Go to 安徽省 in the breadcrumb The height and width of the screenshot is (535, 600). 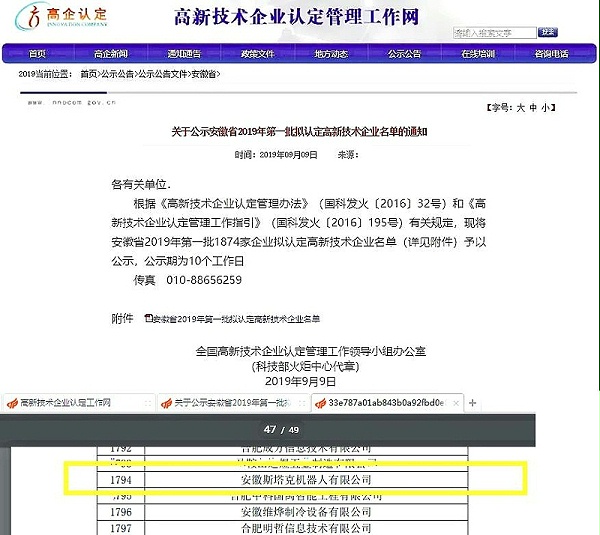(204, 74)
